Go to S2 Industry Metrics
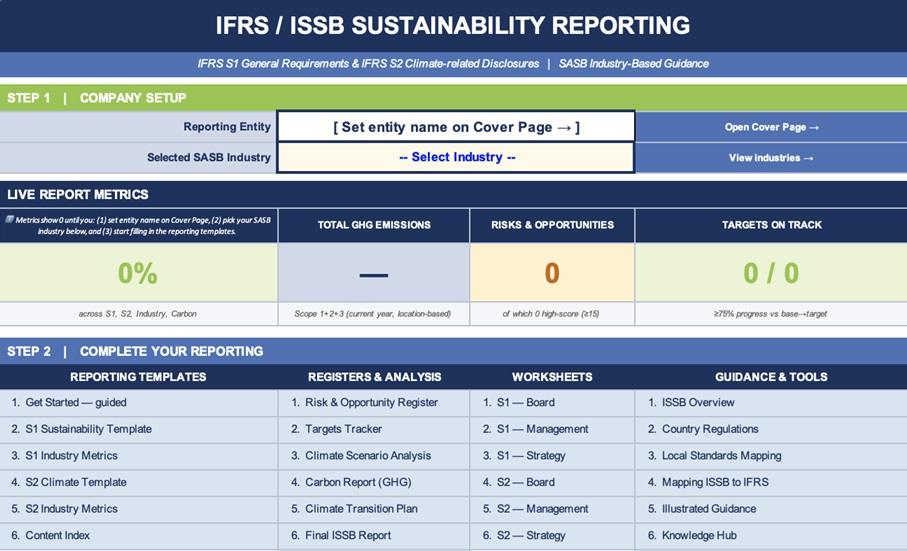 139,509
